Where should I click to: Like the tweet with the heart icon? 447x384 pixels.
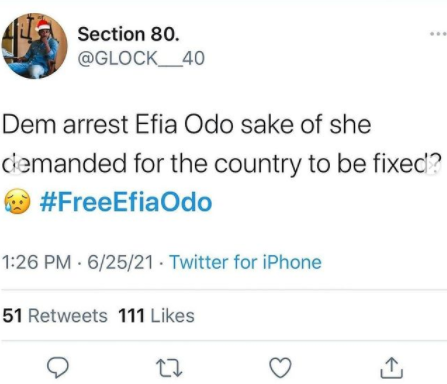[x=280, y=367]
